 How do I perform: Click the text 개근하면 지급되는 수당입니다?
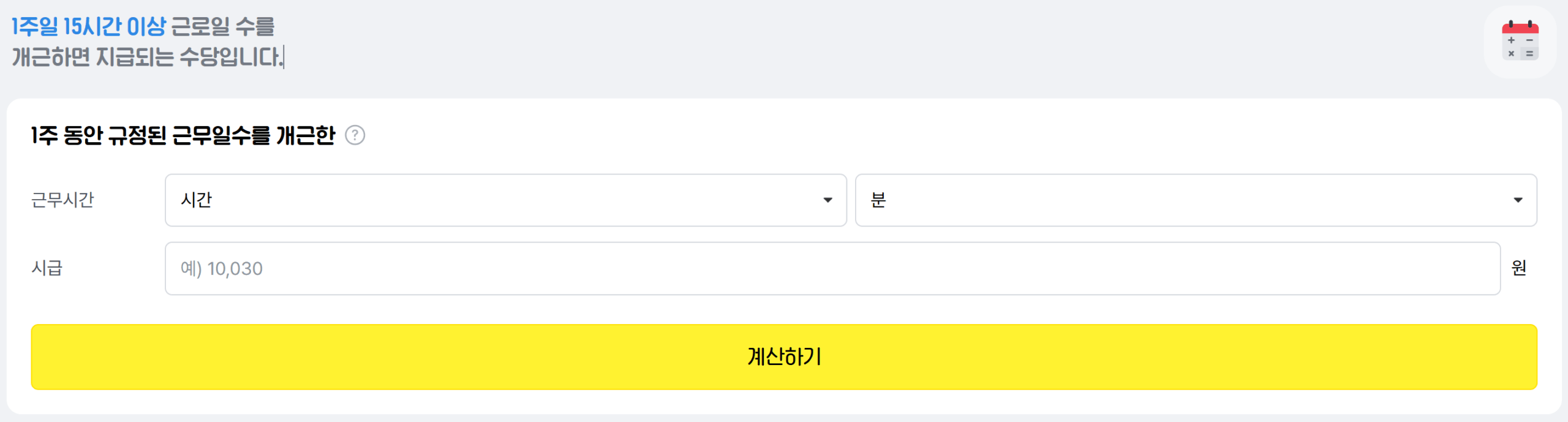147,57
